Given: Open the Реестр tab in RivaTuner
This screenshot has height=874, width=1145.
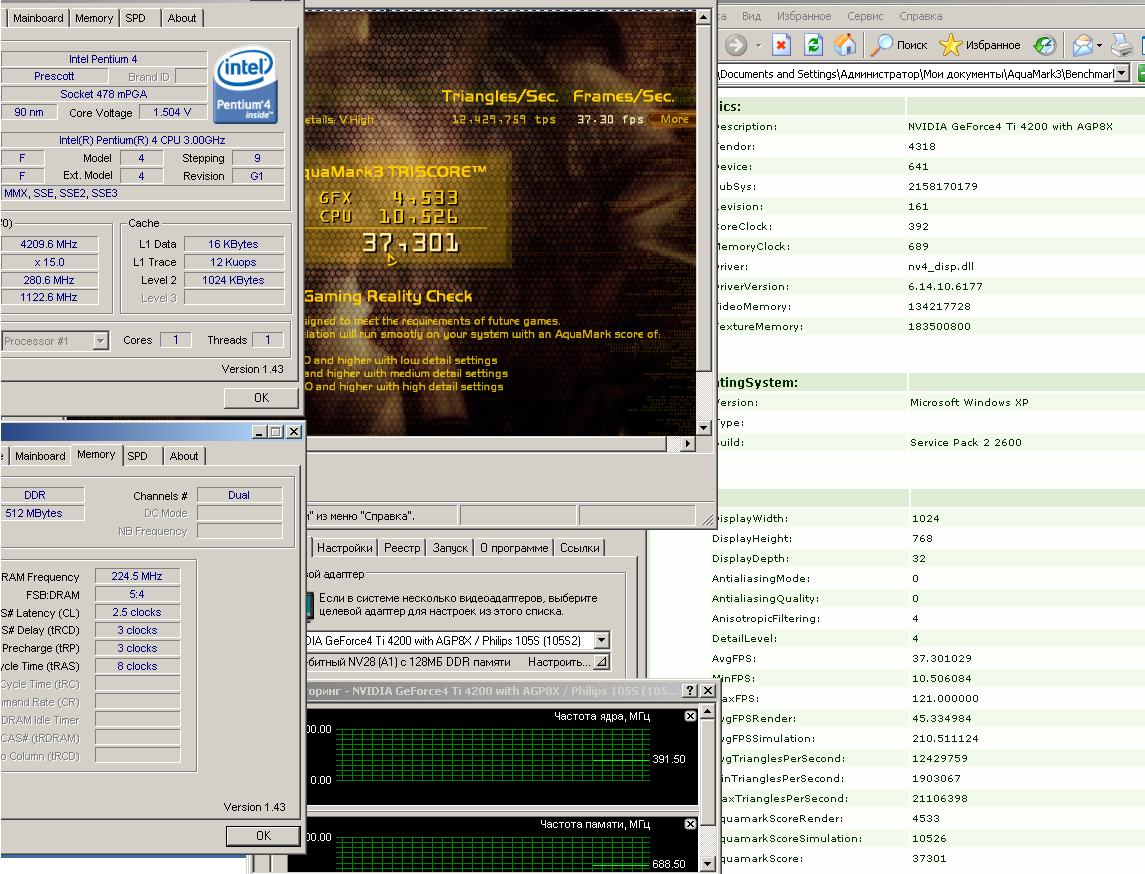Looking at the screenshot, I should (x=402, y=548).
